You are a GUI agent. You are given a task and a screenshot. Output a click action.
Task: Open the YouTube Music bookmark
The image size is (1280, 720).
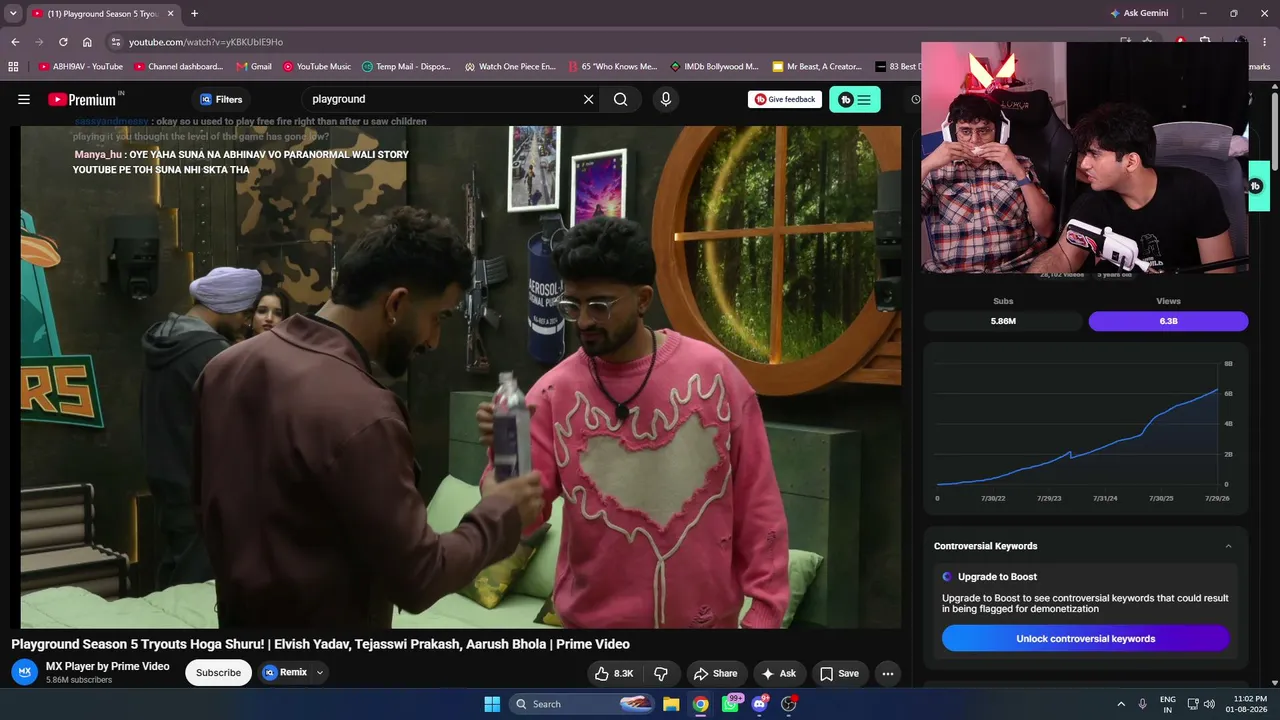pyautogui.click(x=317, y=67)
